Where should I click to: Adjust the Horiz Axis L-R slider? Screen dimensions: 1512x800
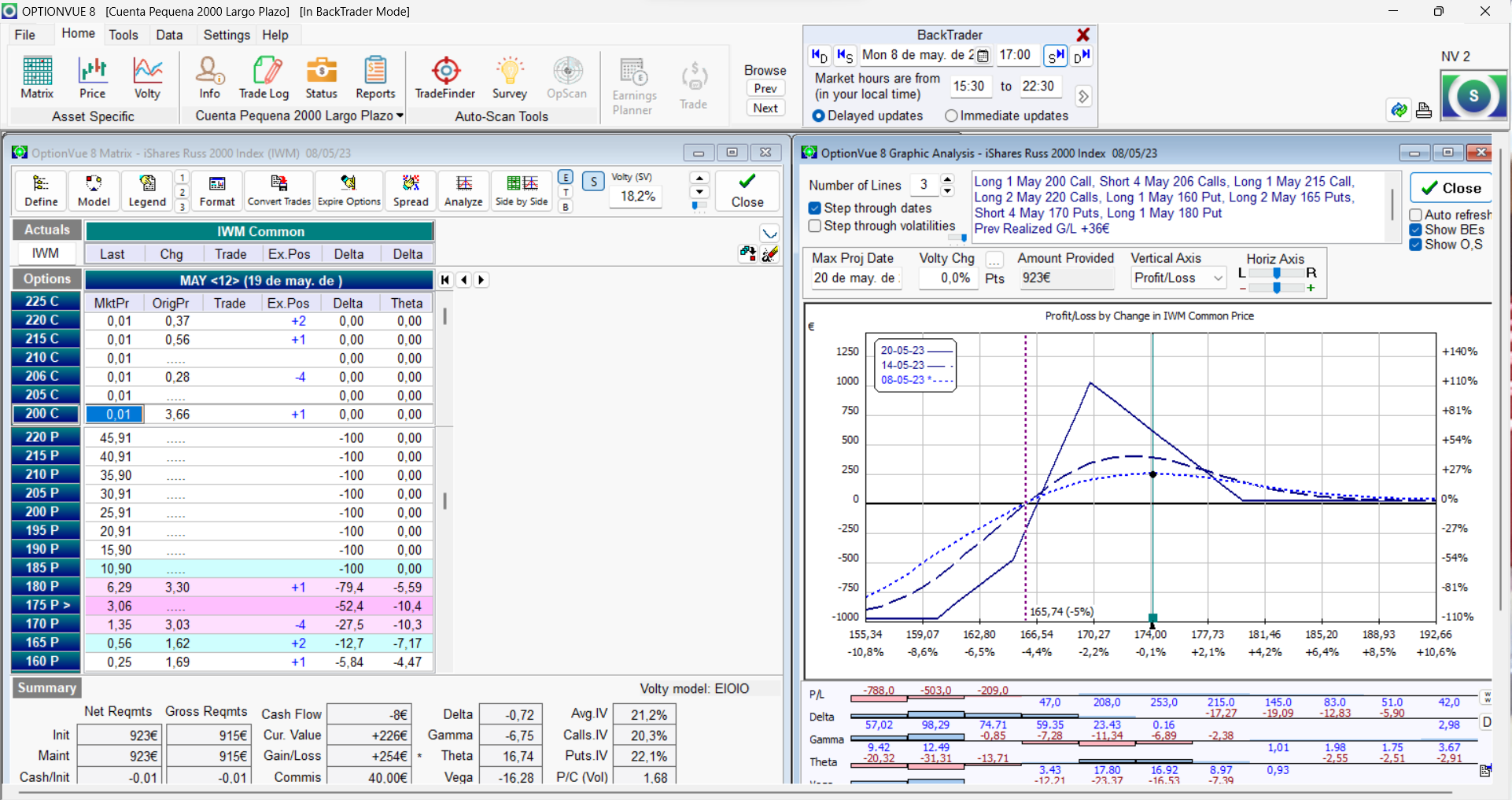1276,273
